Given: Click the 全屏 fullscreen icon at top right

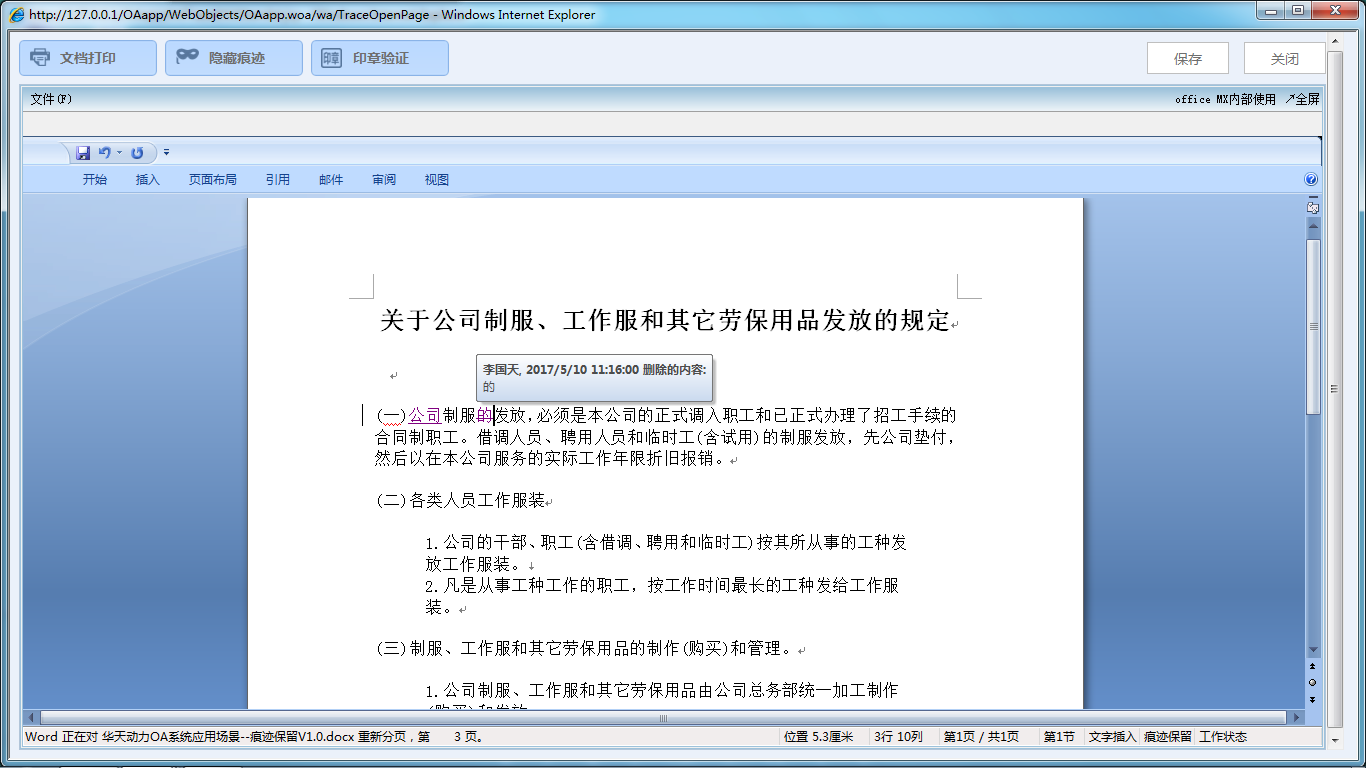Looking at the screenshot, I should click(x=1302, y=99).
